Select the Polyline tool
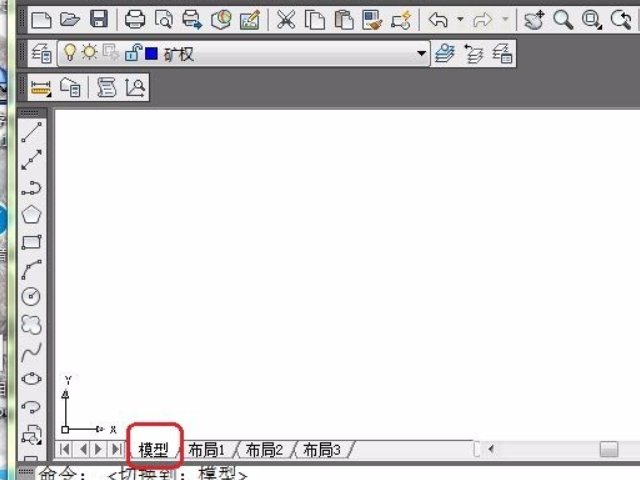This screenshot has height=480, width=640. pyautogui.click(x=31, y=187)
